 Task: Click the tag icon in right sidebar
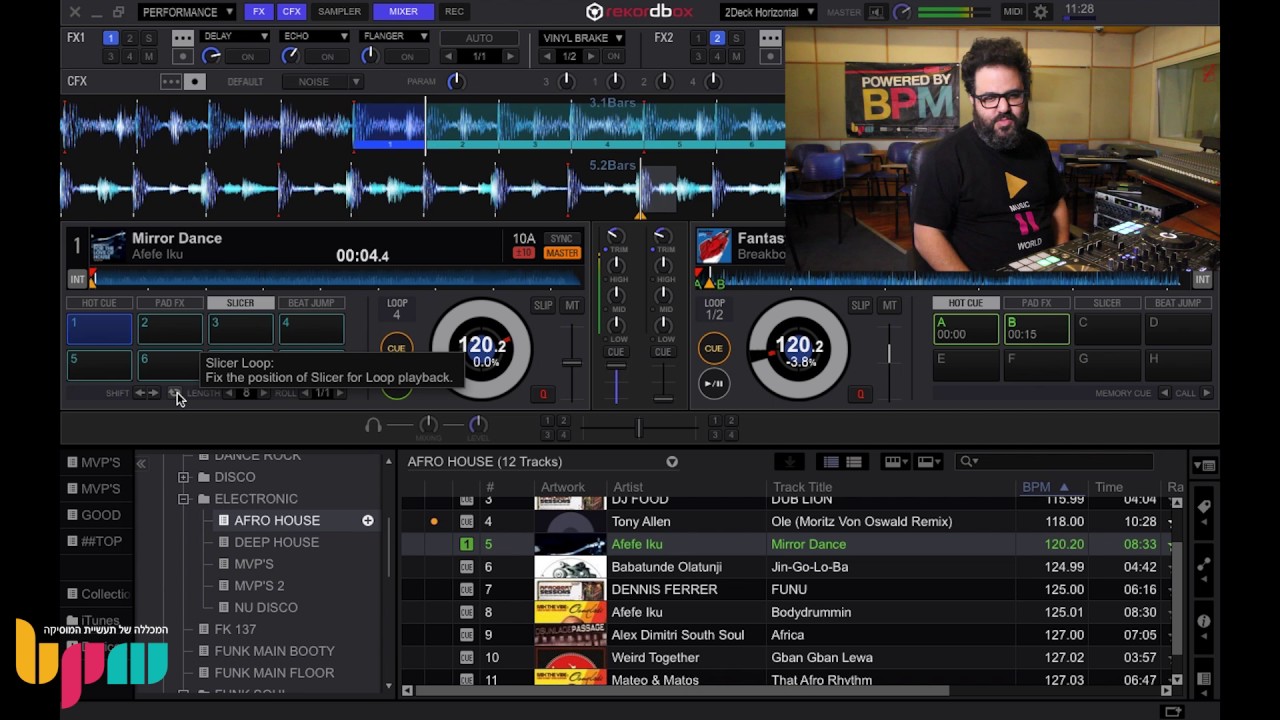1204,507
